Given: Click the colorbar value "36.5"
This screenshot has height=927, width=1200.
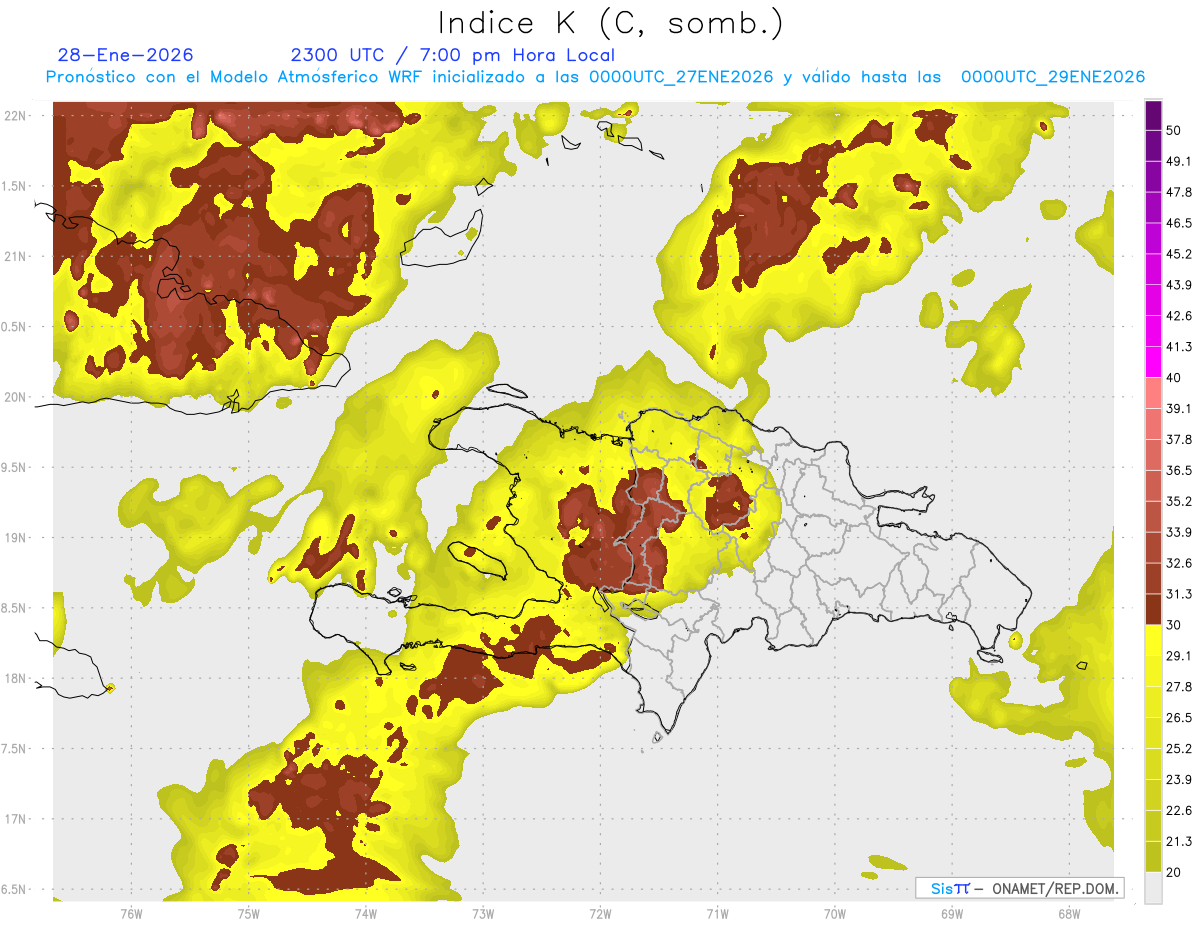Looking at the screenshot, I should pos(1179,470).
